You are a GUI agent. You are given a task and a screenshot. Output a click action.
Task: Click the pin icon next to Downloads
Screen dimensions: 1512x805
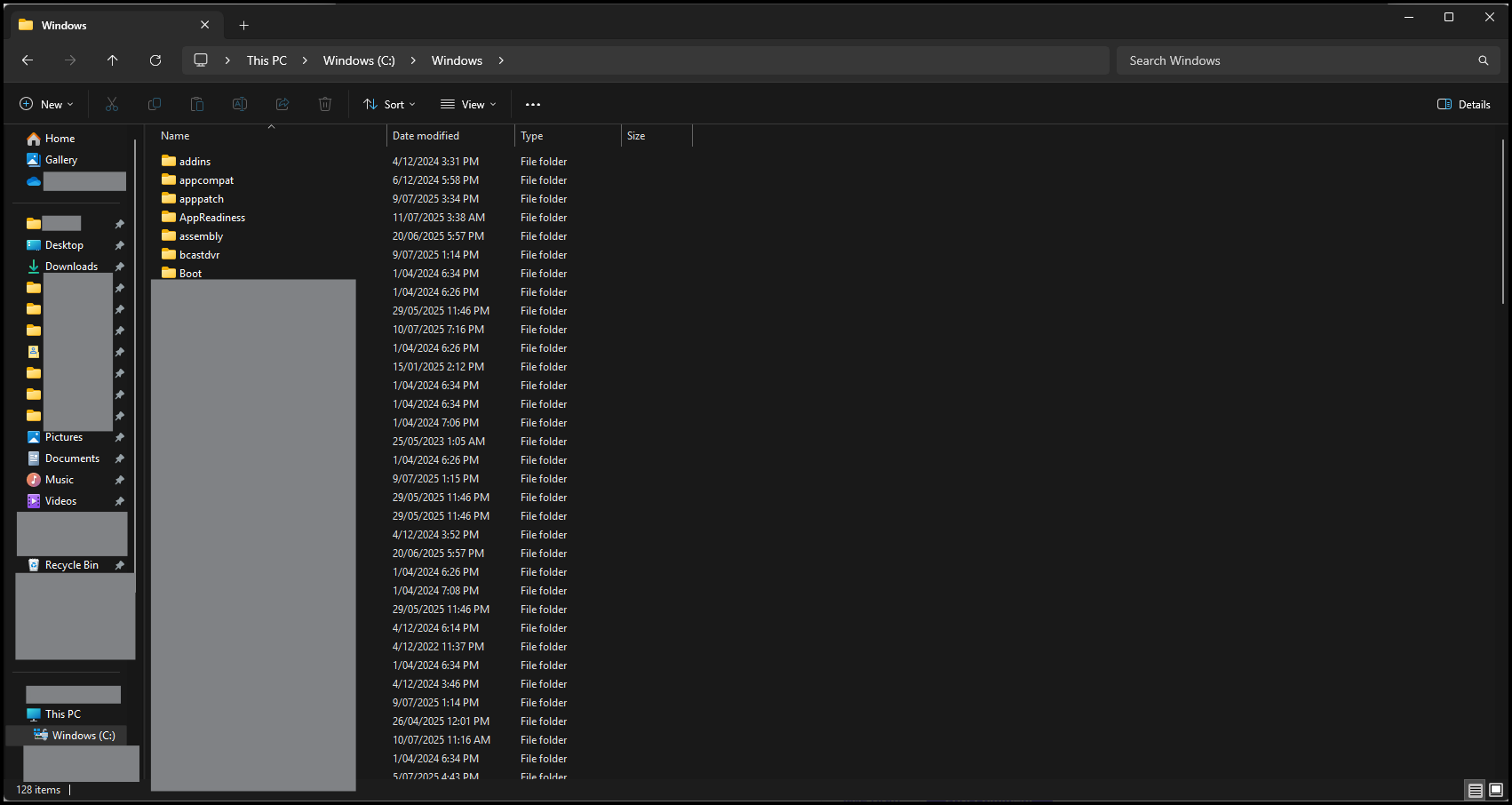coord(119,267)
